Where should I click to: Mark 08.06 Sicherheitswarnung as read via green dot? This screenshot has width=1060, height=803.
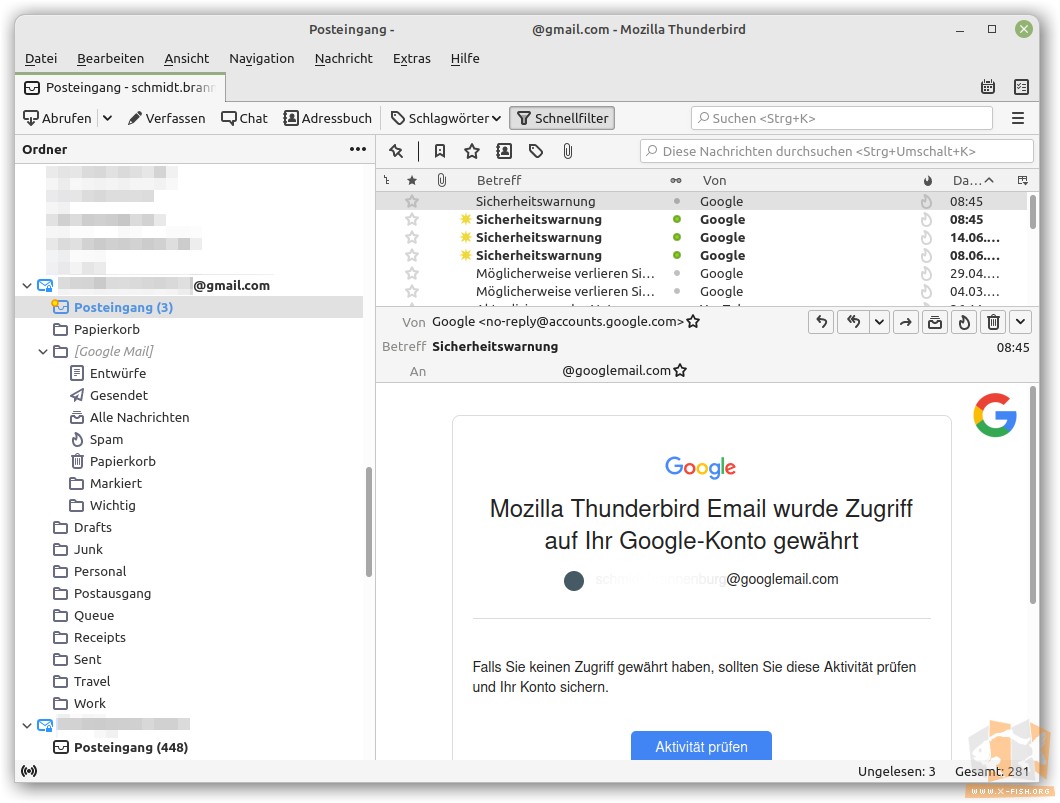(x=677, y=256)
